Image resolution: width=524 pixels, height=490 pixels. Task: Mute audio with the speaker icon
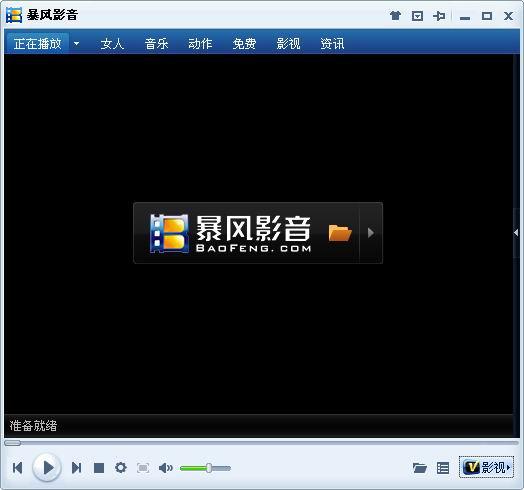165,468
